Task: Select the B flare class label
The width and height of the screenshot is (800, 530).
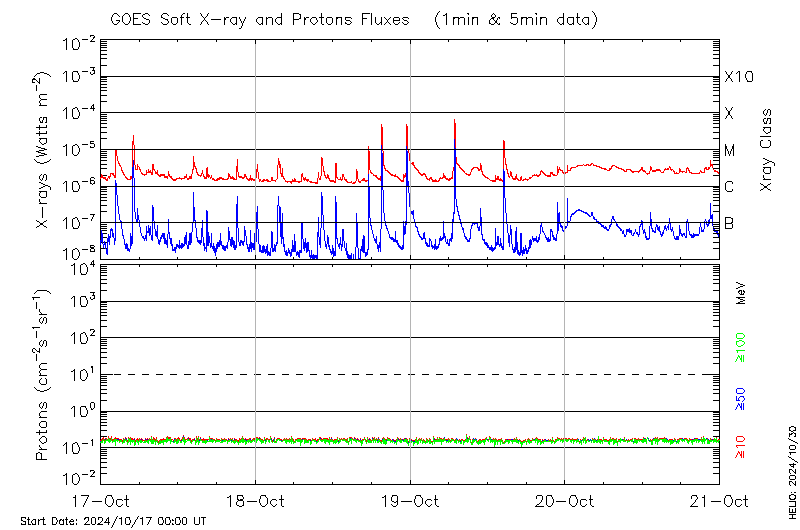Action: pos(729,223)
